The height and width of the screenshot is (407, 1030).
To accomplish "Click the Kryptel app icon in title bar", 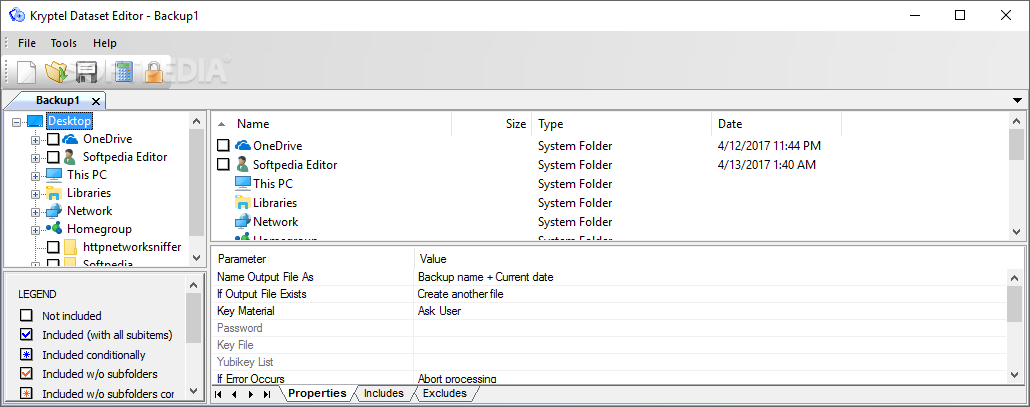I will [16, 15].
